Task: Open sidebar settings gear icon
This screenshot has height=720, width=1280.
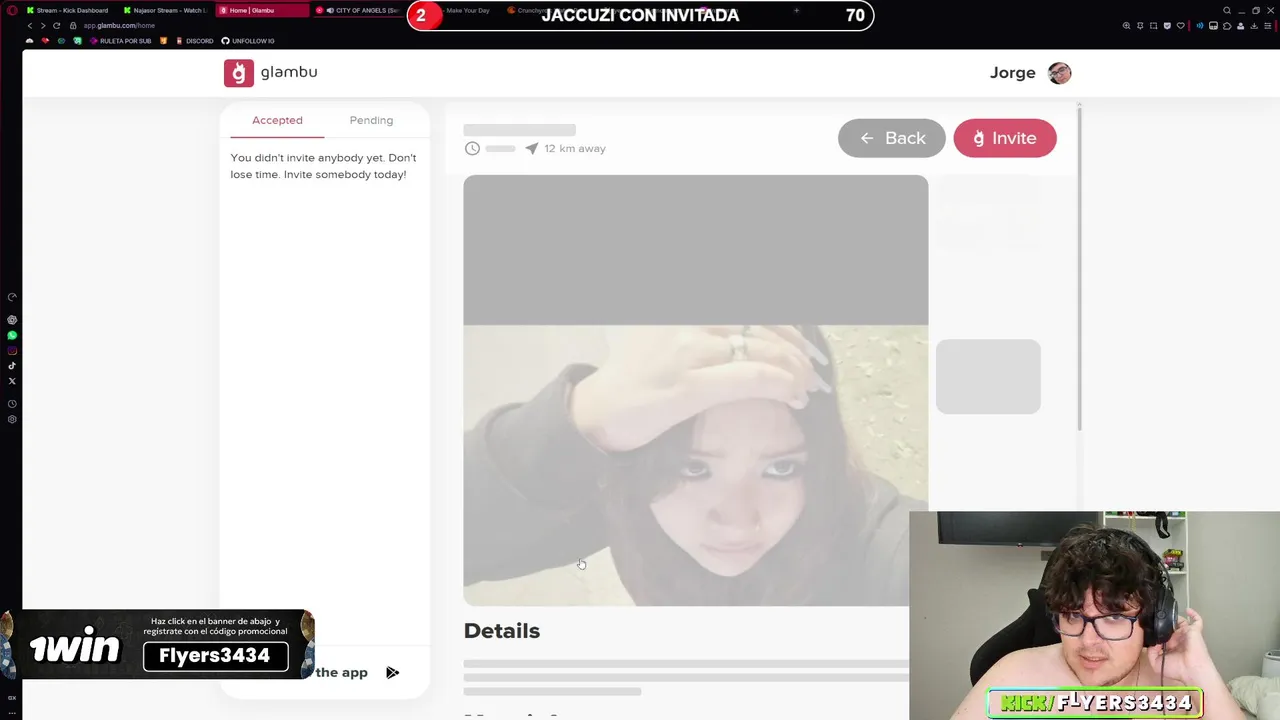Action: (12, 419)
